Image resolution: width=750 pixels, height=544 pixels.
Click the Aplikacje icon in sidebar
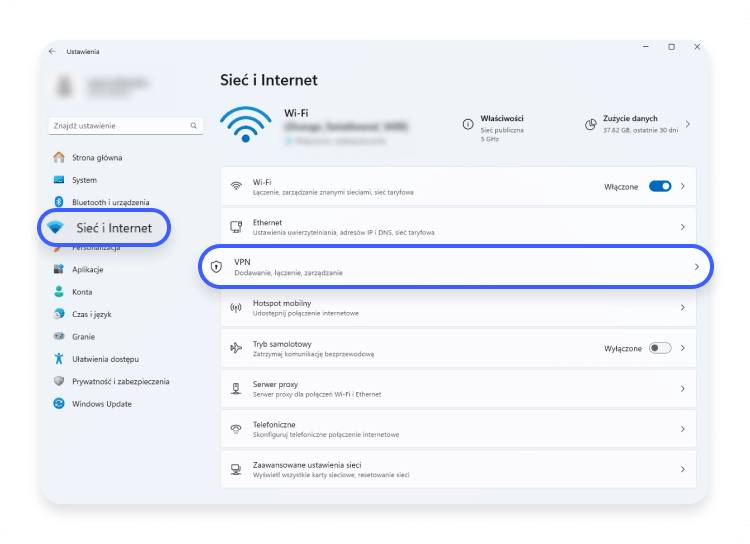[59, 269]
